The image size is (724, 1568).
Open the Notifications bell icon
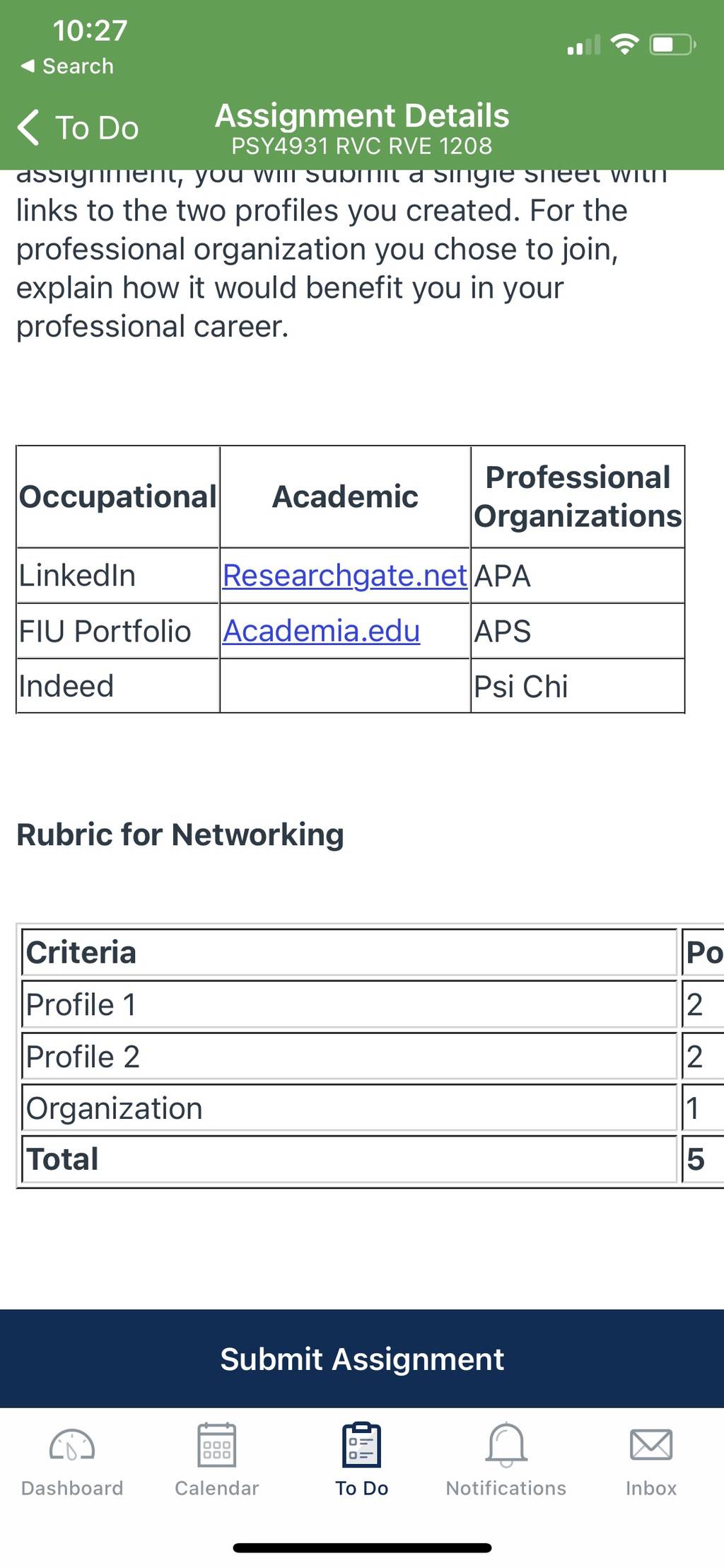click(506, 1444)
